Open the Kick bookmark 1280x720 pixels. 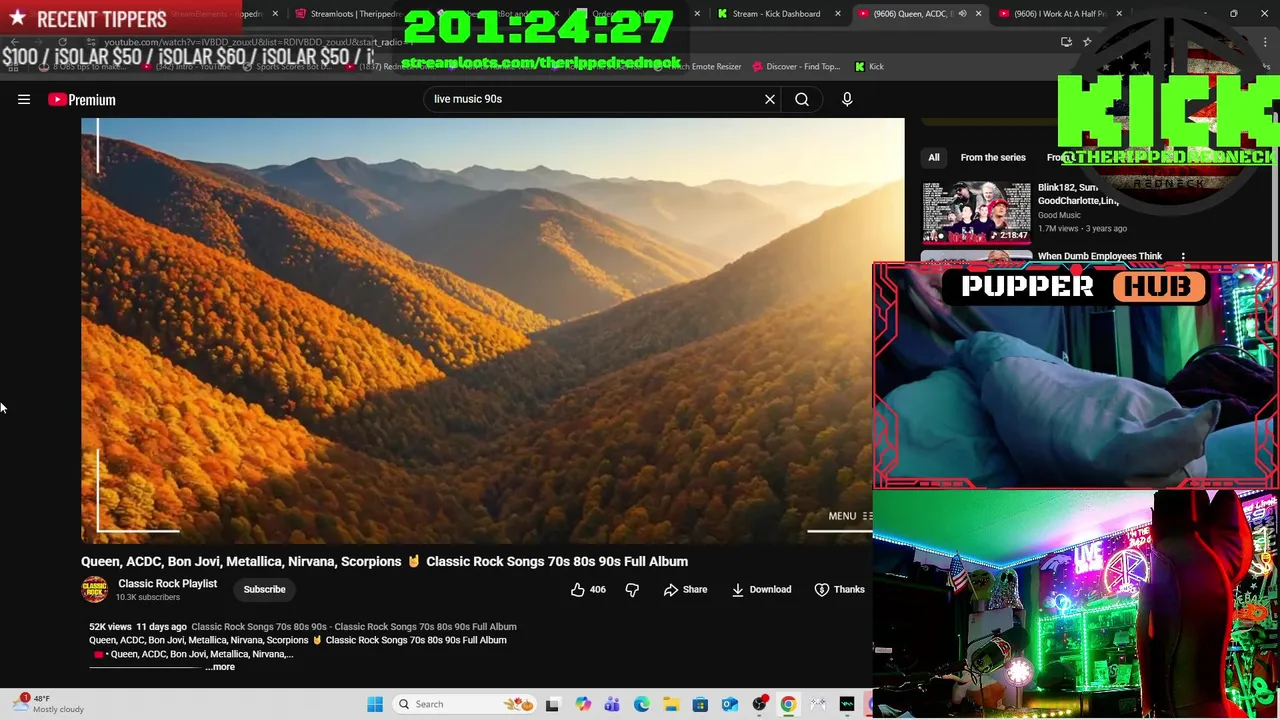(x=869, y=67)
